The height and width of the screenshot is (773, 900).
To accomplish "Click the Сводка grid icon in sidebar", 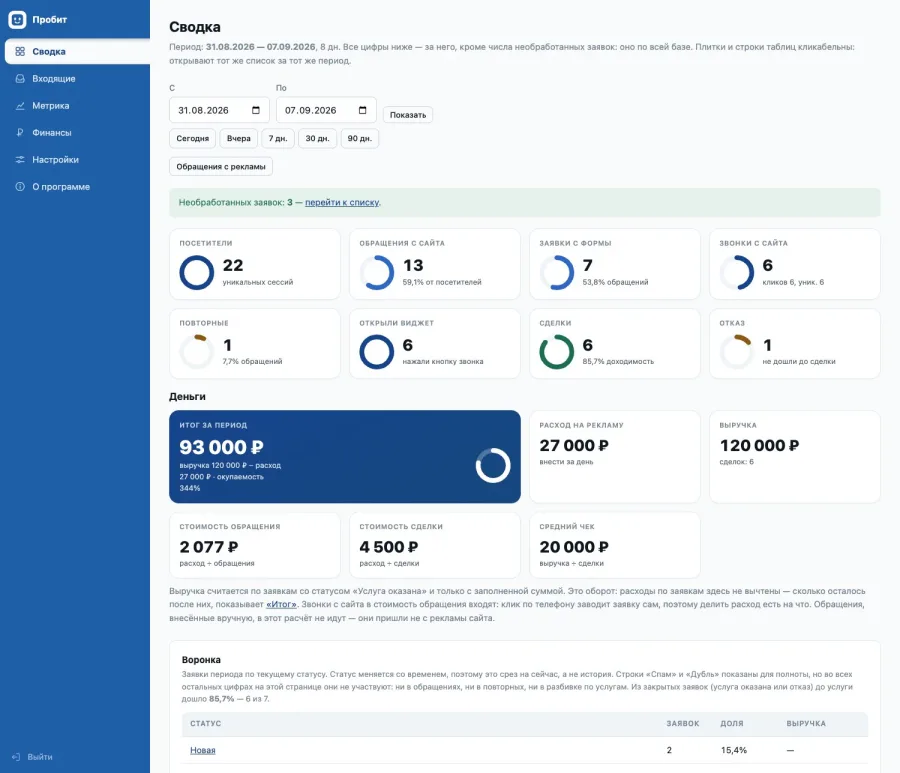I will (20, 52).
